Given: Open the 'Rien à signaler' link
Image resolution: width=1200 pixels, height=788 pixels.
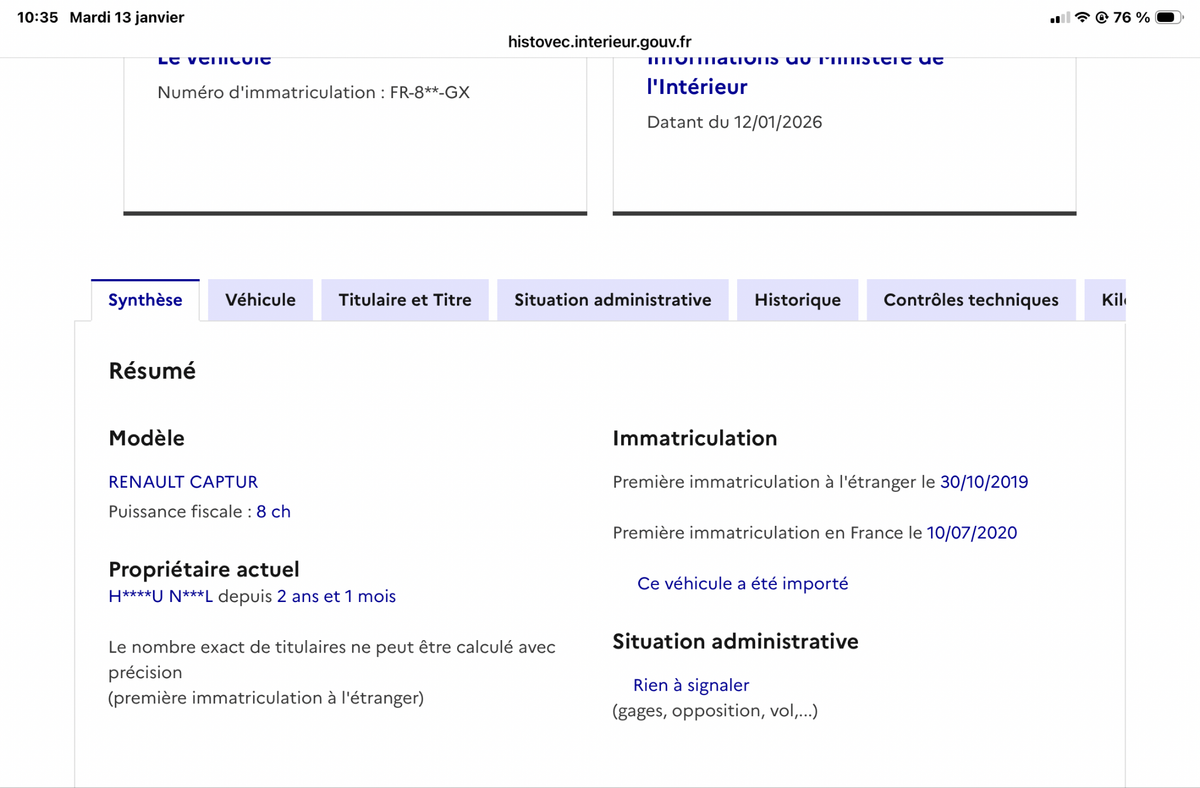Looking at the screenshot, I should point(691,684).
